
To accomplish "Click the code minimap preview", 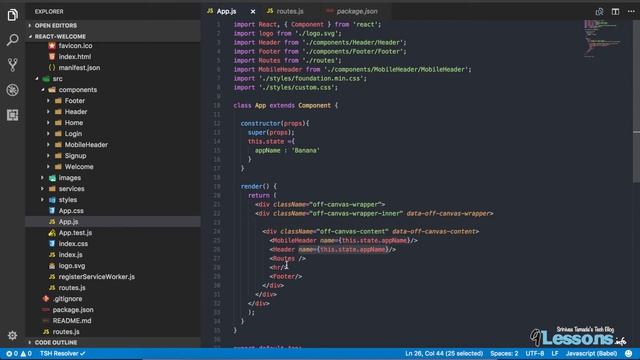I will [602, 39].
